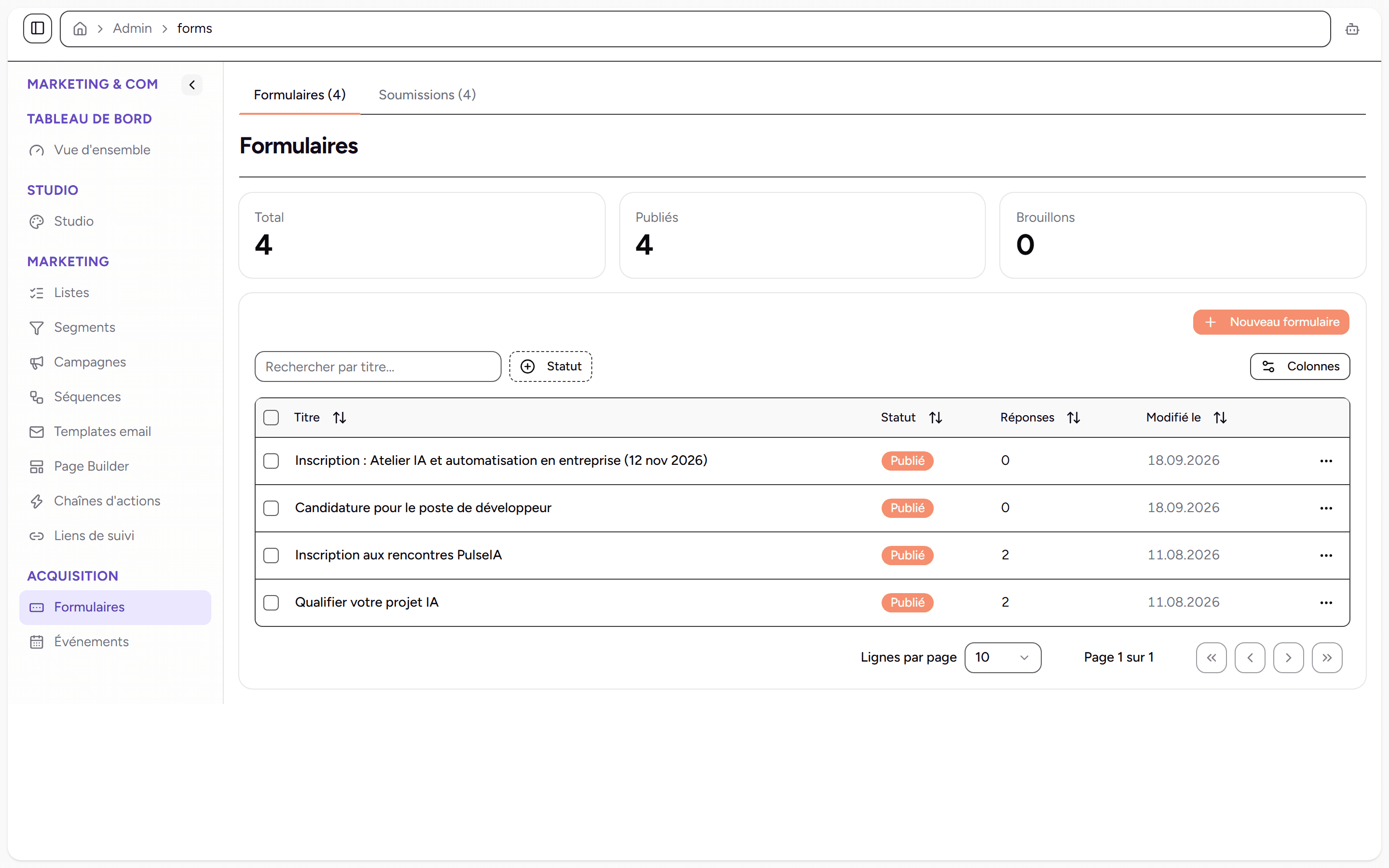The width and height of the screenshot is (1389, 868).
Task: Open the Statut filter dropdown
Action: tap(550, 366)
